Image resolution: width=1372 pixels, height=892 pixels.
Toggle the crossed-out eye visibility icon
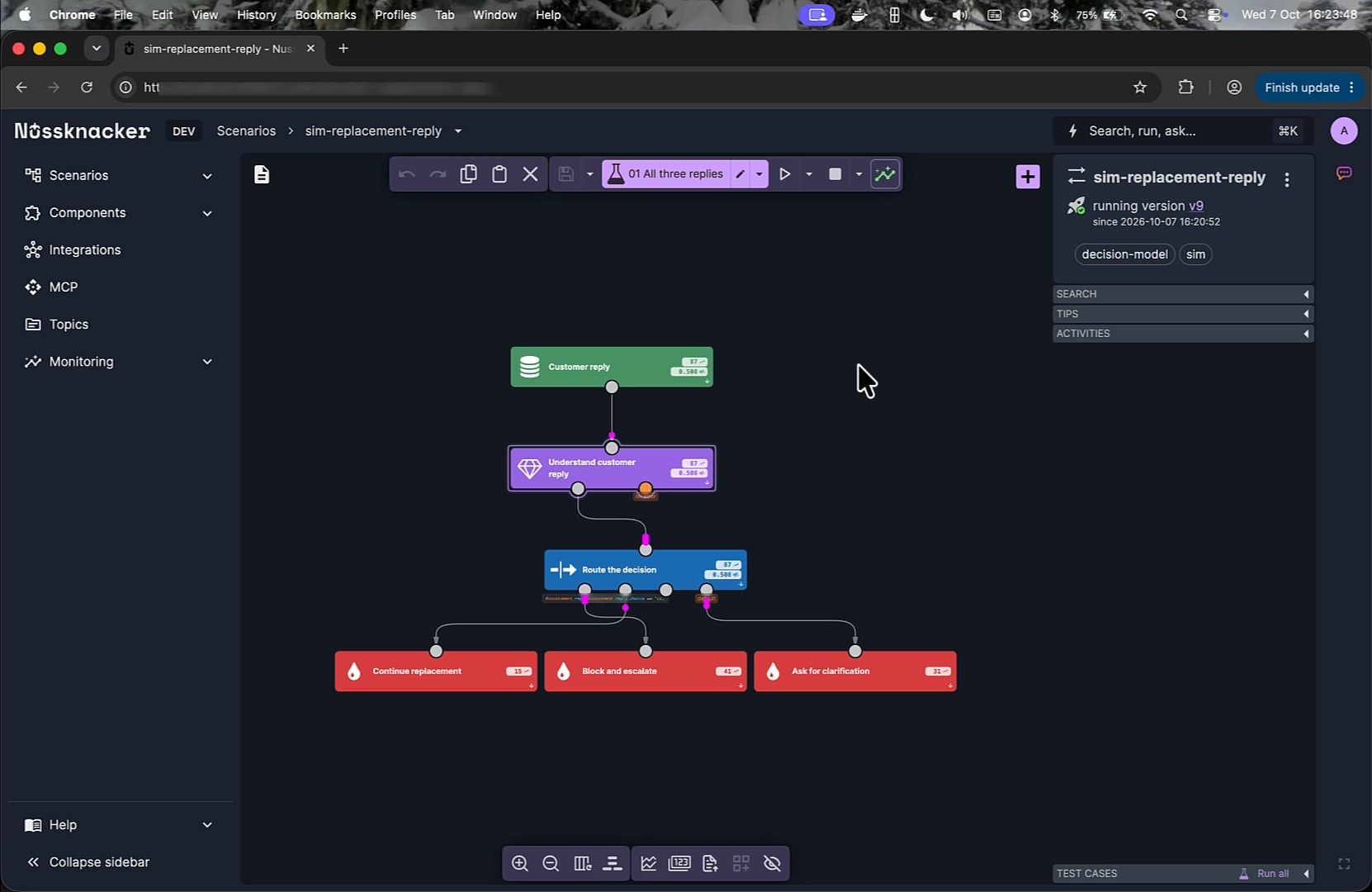772,863
